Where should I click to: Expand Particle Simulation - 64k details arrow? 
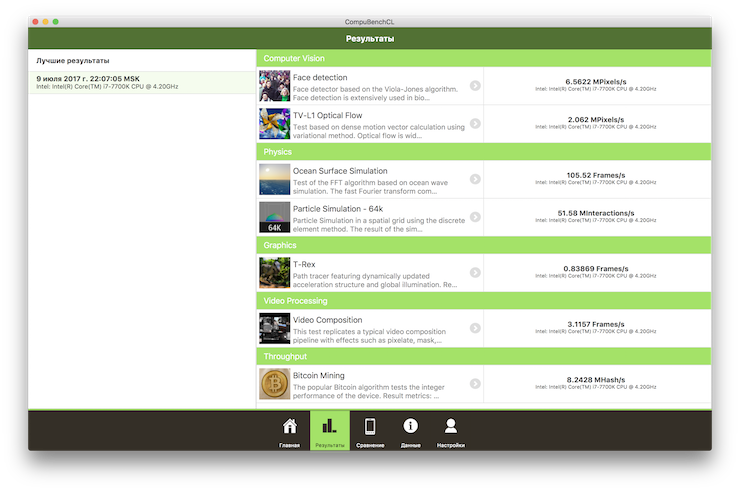tap(475, 217)
